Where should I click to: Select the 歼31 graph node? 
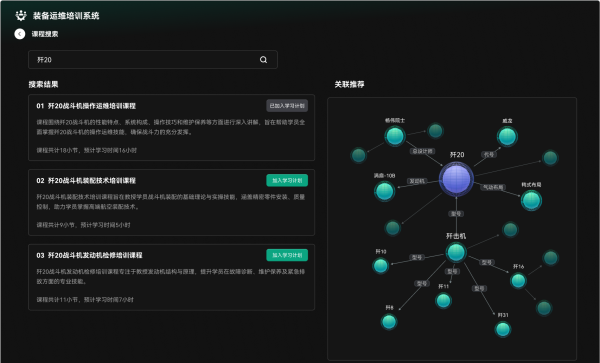[x=503, y=329]
